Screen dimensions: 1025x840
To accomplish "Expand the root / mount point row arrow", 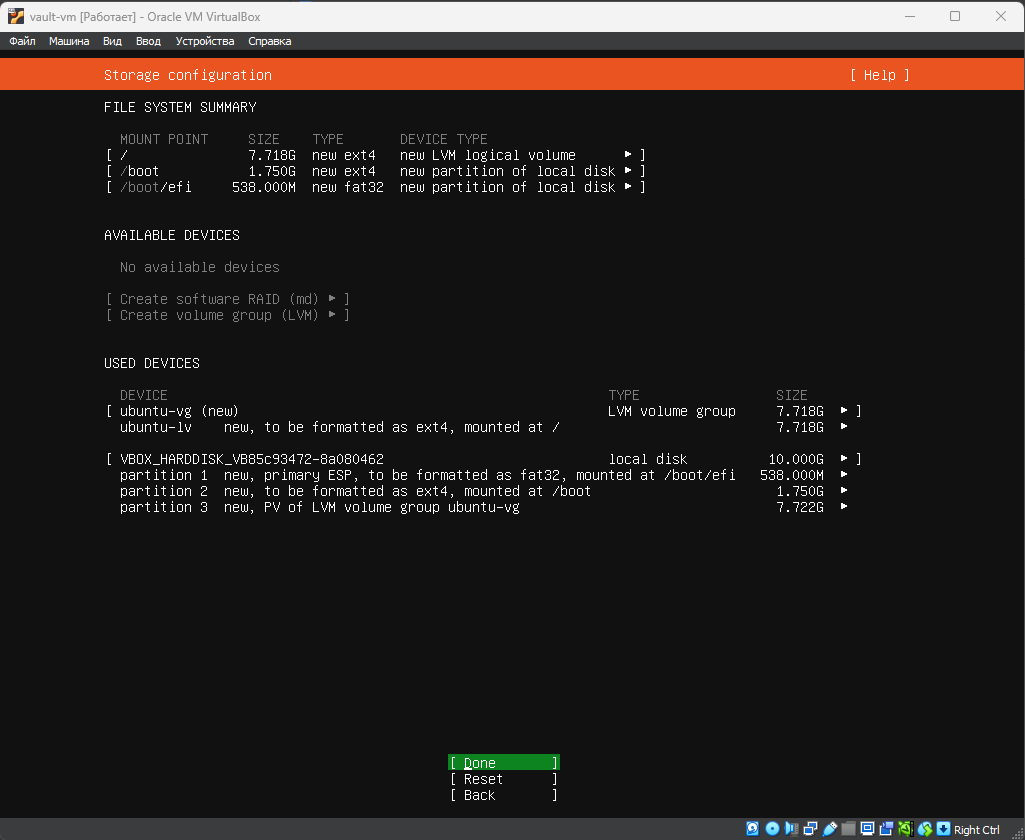I will tap(628, 154).
